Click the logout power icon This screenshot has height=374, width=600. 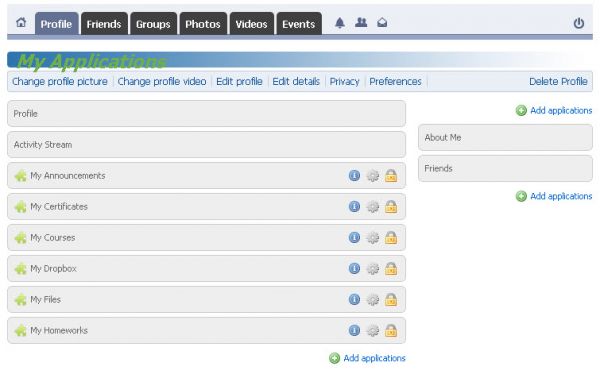(579, 23)
